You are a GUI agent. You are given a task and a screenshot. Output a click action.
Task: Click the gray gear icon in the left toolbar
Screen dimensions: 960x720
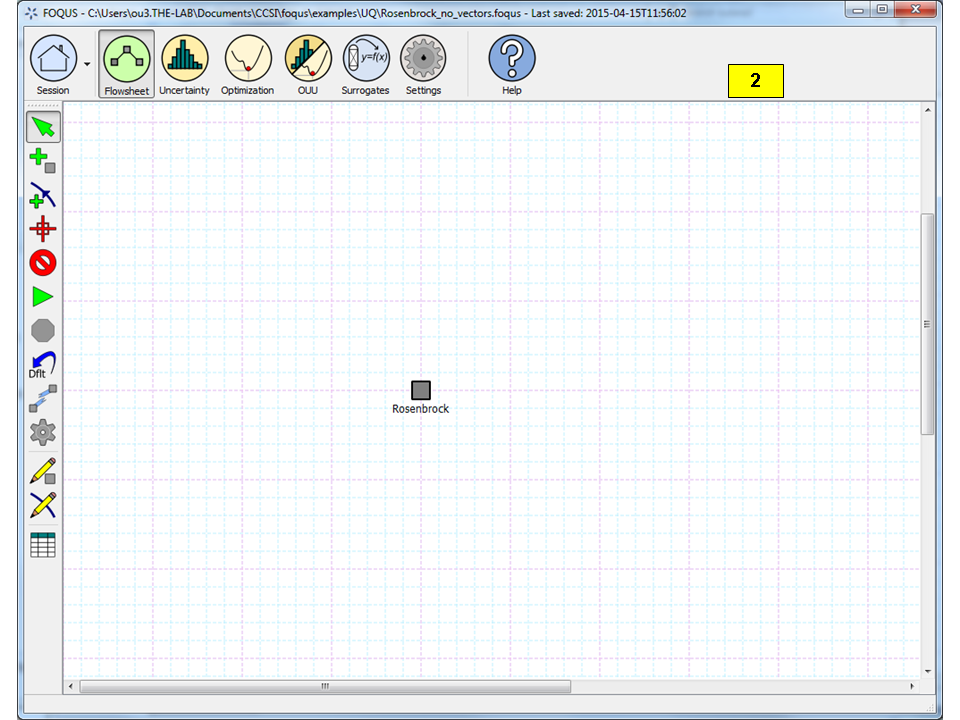click(42, 433)
